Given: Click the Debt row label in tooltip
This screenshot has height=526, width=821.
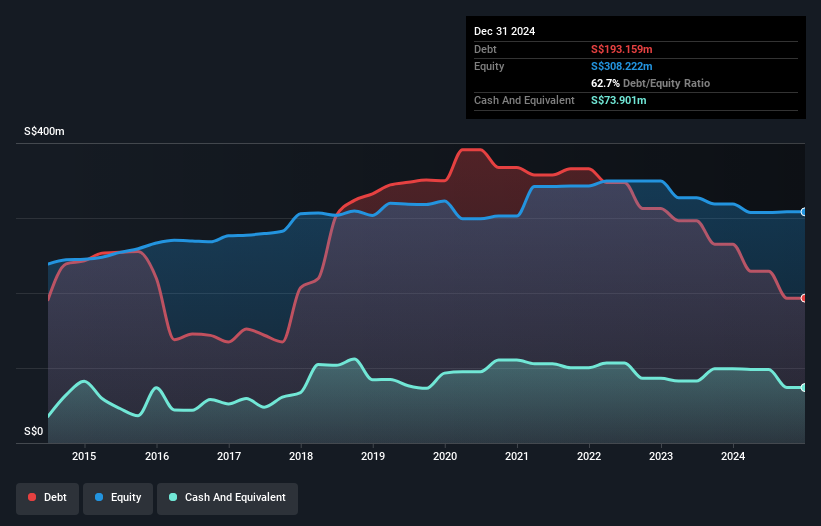Looking at the screenshot, I should tap(485, 49).
